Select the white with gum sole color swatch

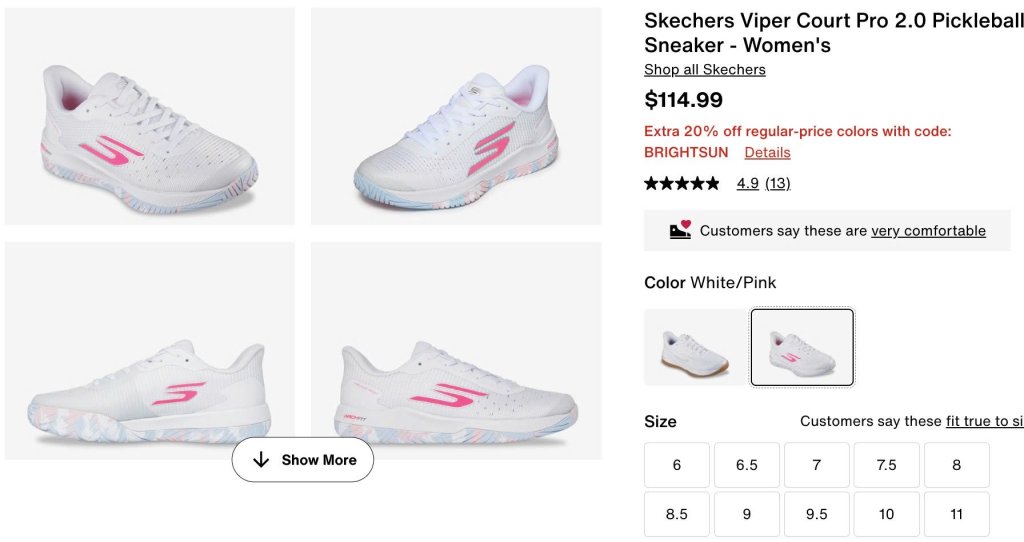(x=696, y=347)
